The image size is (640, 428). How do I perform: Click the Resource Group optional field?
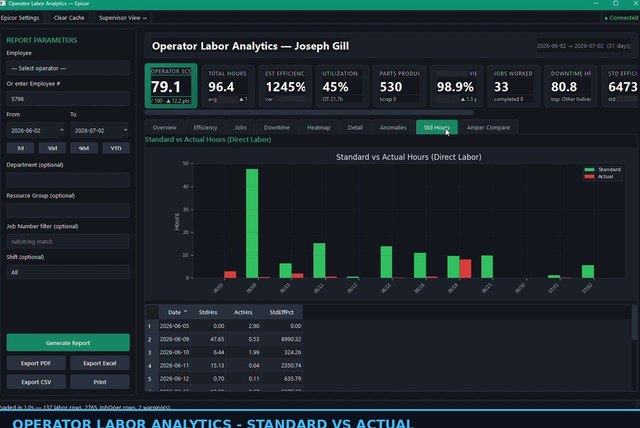(68, 211)
